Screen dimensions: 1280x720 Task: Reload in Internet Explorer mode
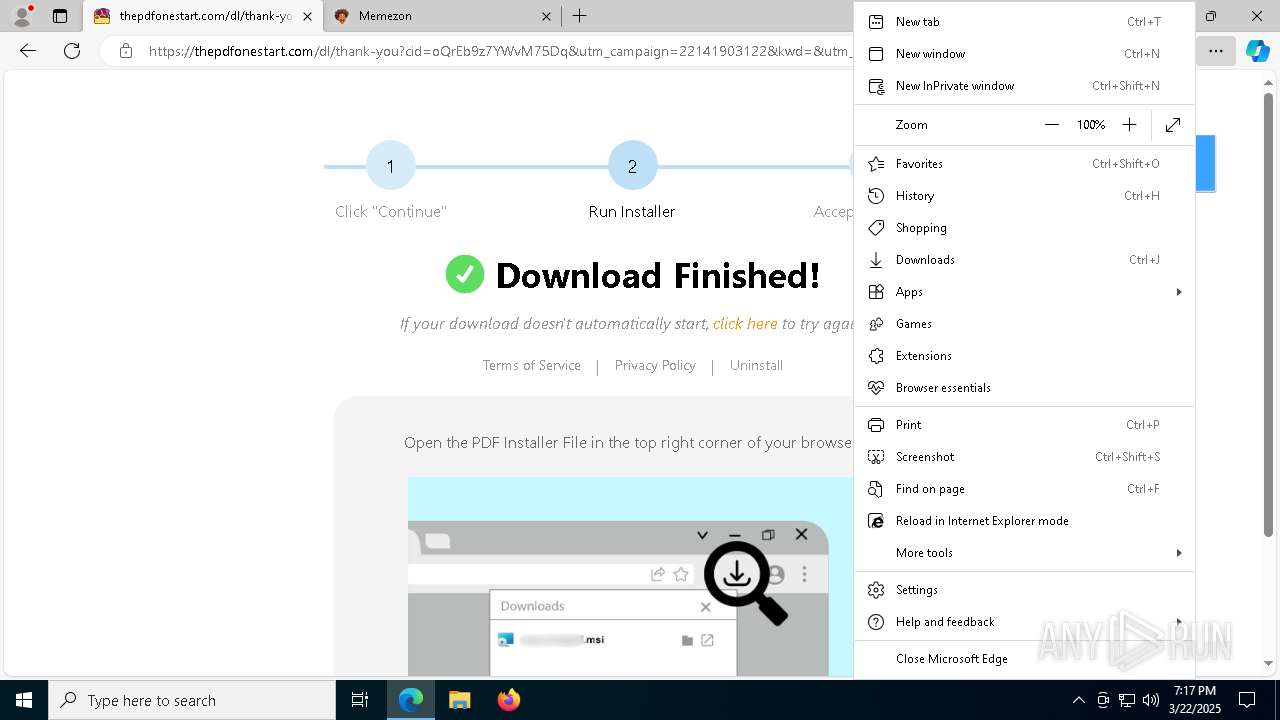tap(1024, 520)
